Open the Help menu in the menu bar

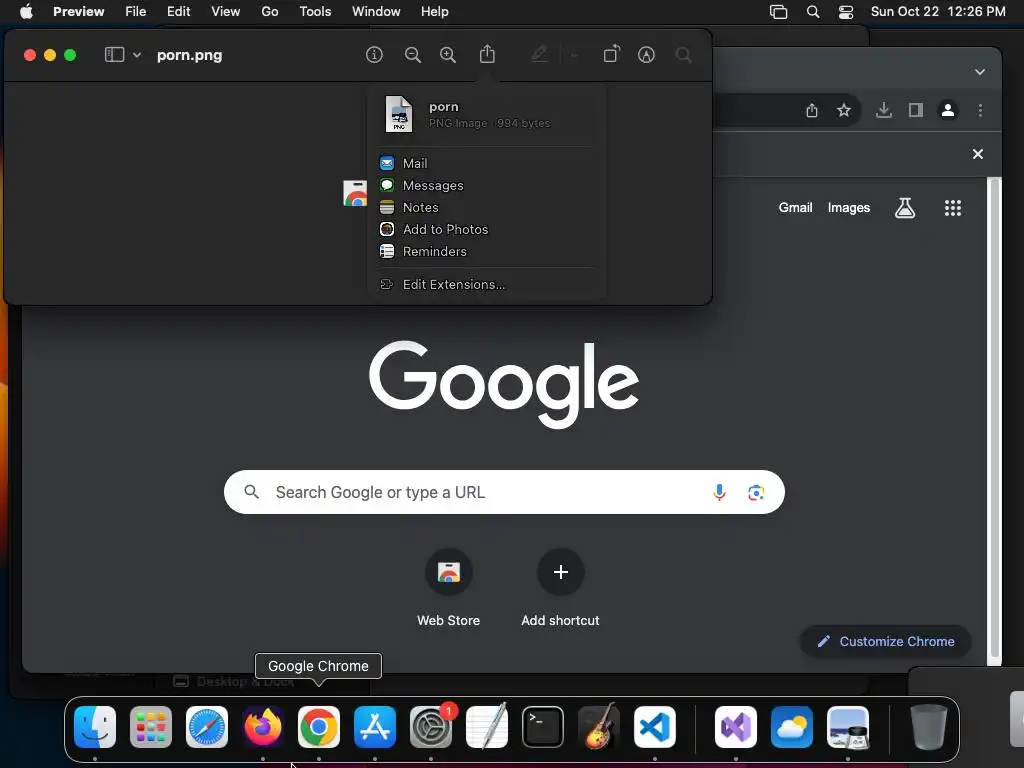coord(434,12)
